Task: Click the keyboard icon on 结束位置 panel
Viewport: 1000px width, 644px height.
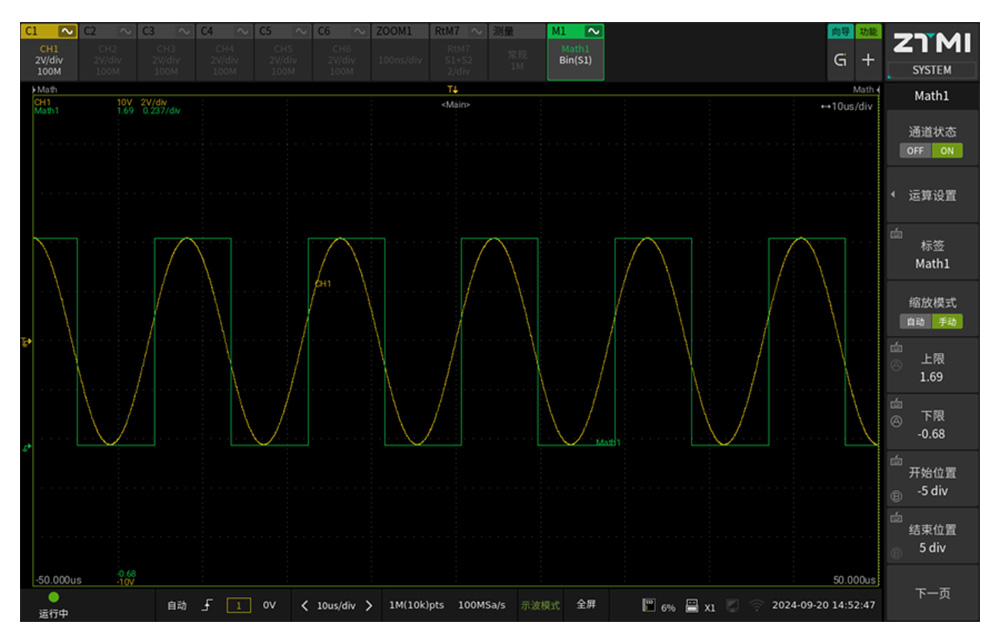Action: (896, 518)
